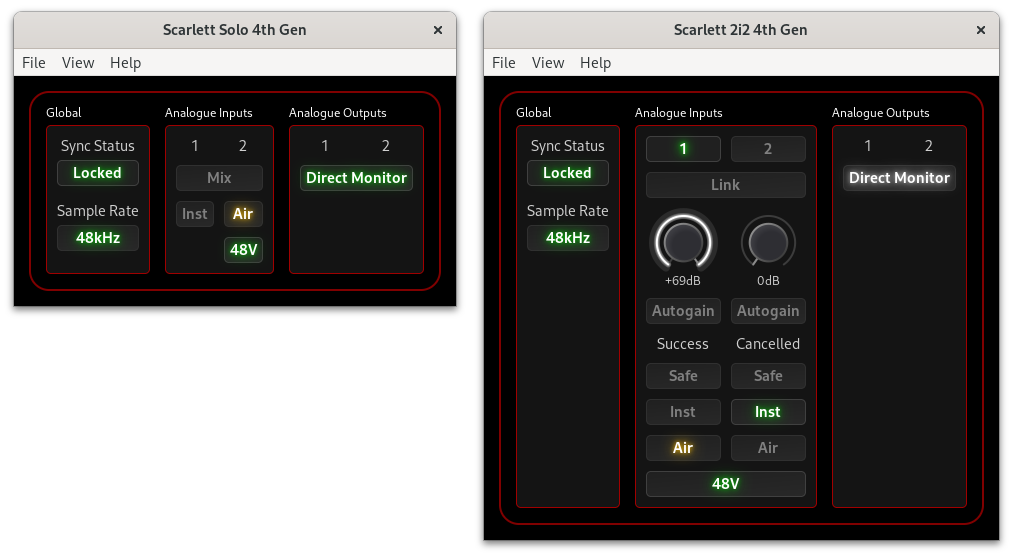Toggle Direct Monitor in Scarlett Solo window

(356, 178)
